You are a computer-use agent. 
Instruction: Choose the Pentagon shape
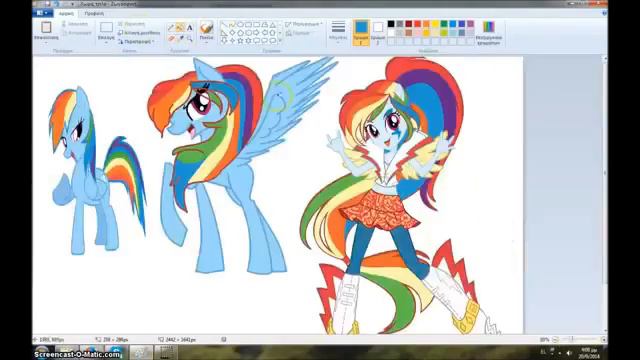click(240, 33)
